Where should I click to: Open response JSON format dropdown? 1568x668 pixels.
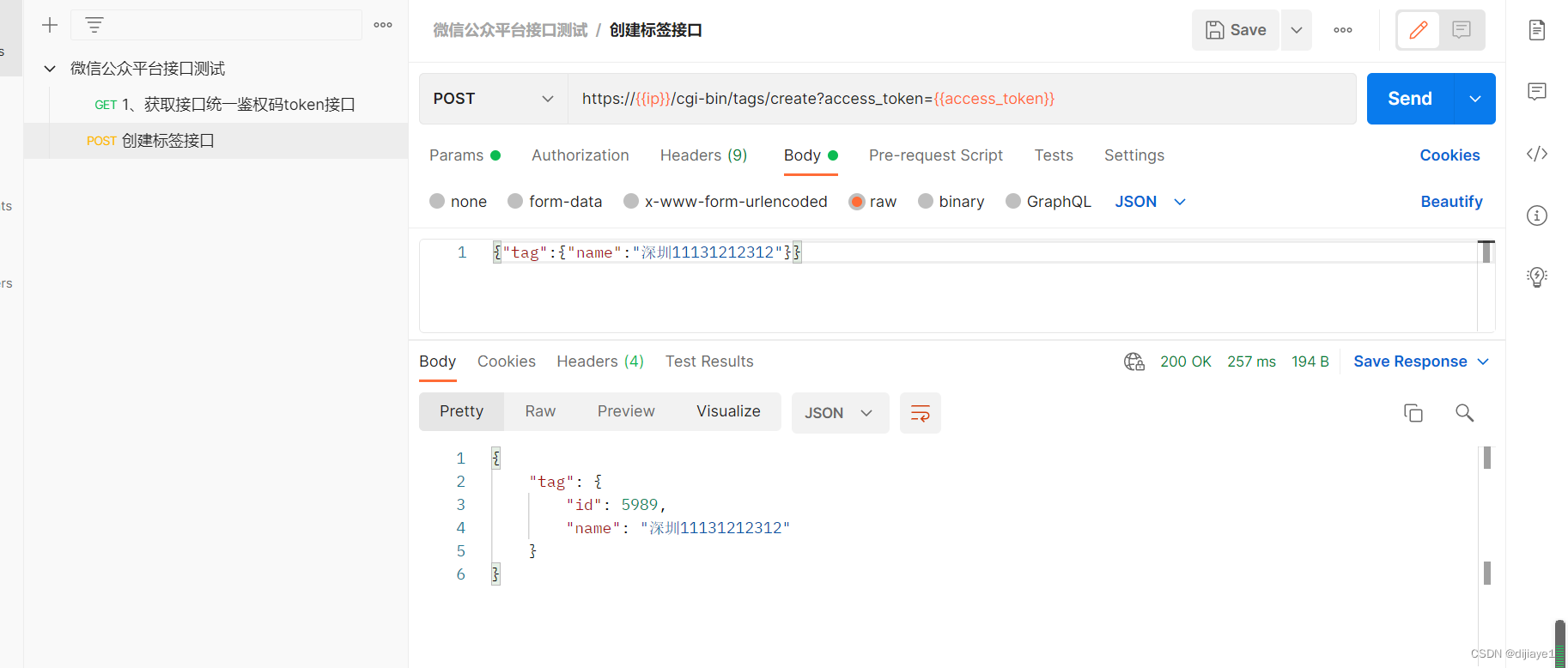click(x=840, y=413)
